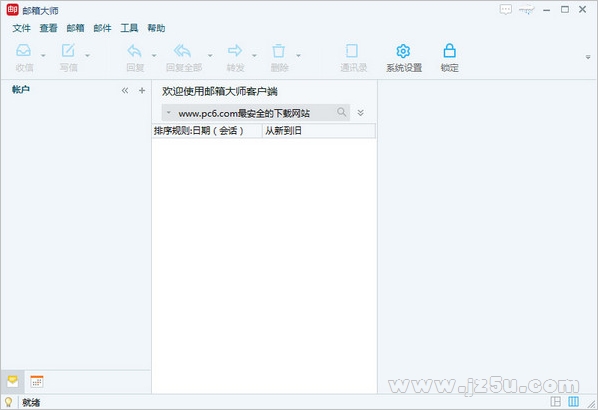
Task: Click the 写信 compose mail icon
Action: [68, 51]
